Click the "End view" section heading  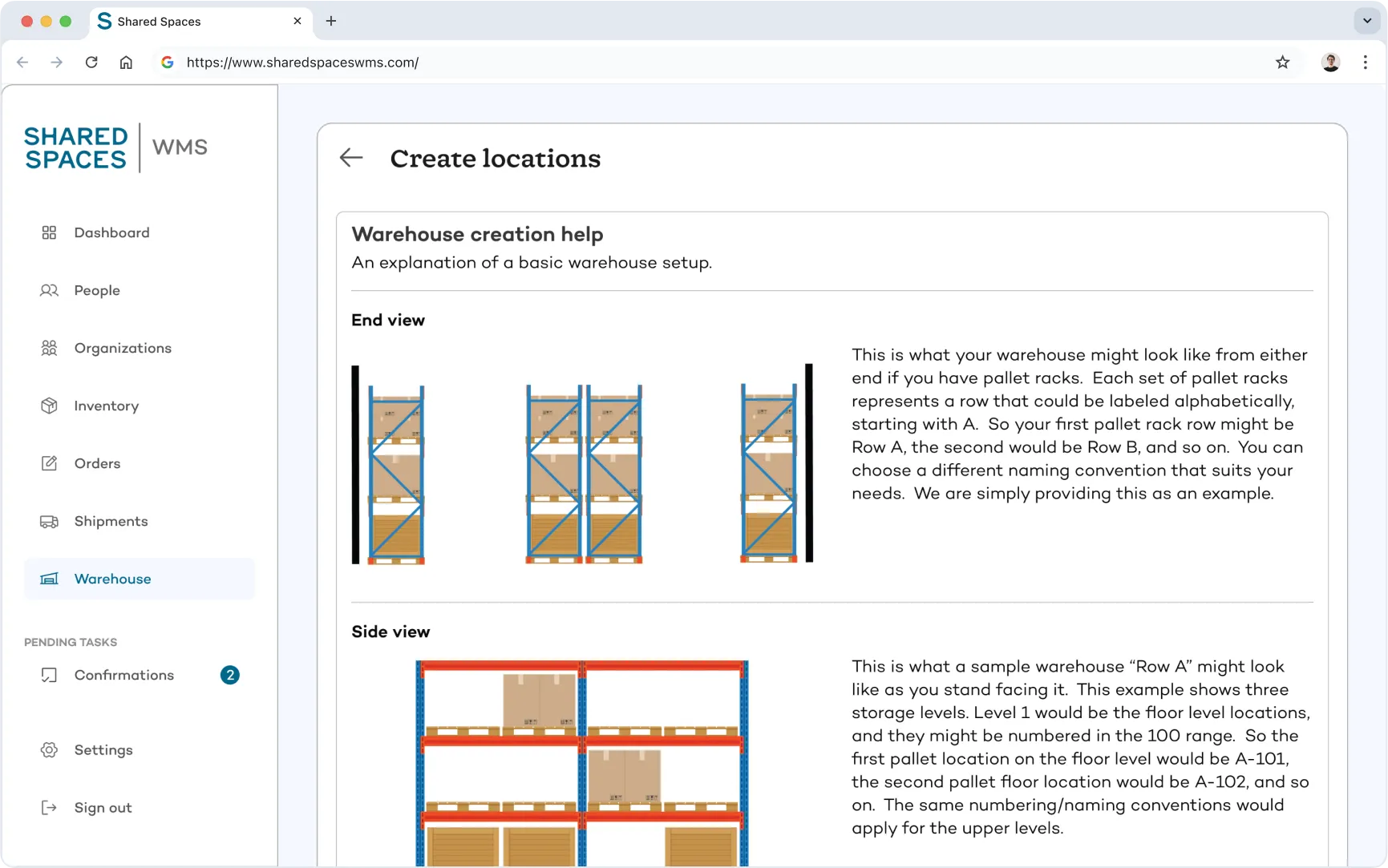tap(388, 320)
